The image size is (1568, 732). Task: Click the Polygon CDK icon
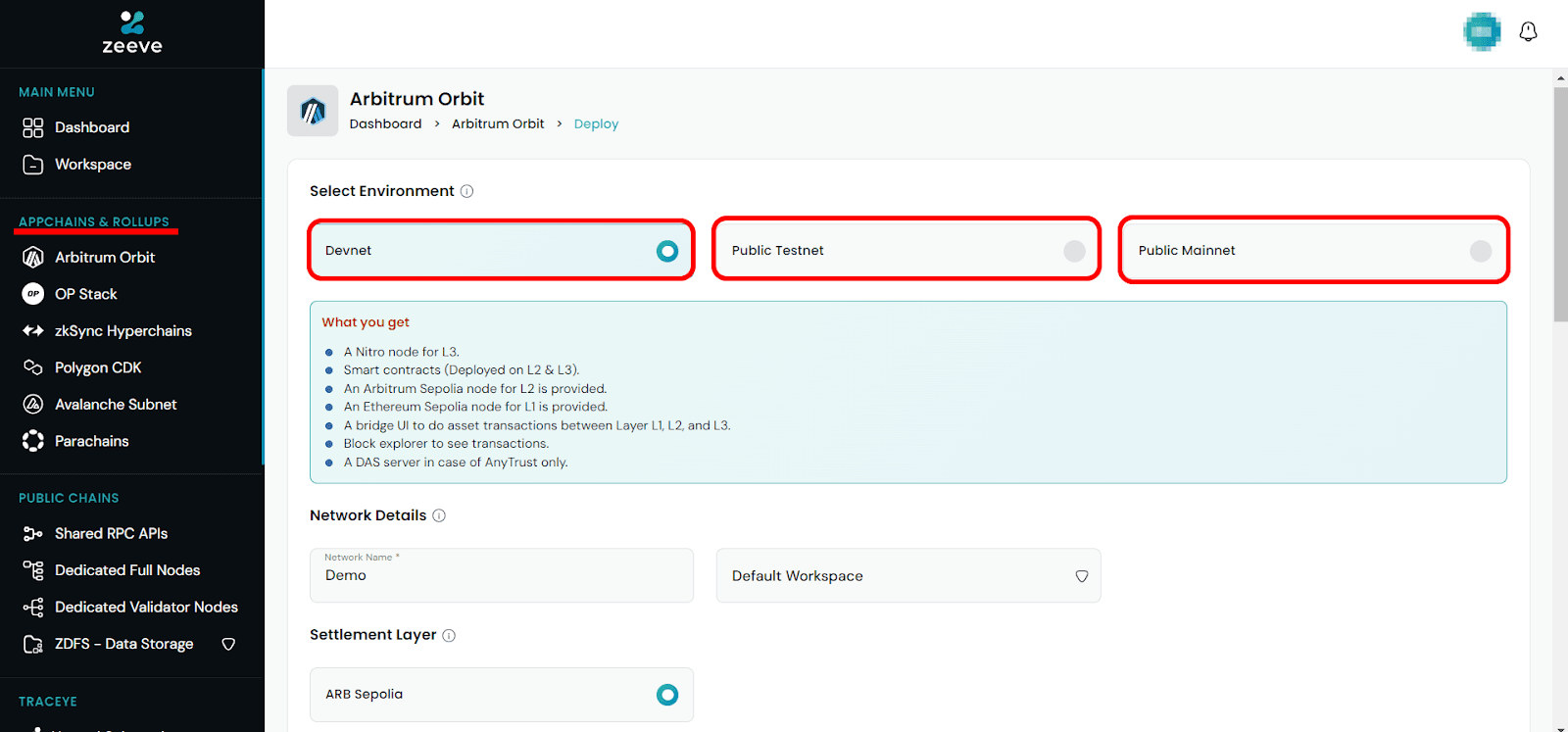tap(33, 367)
